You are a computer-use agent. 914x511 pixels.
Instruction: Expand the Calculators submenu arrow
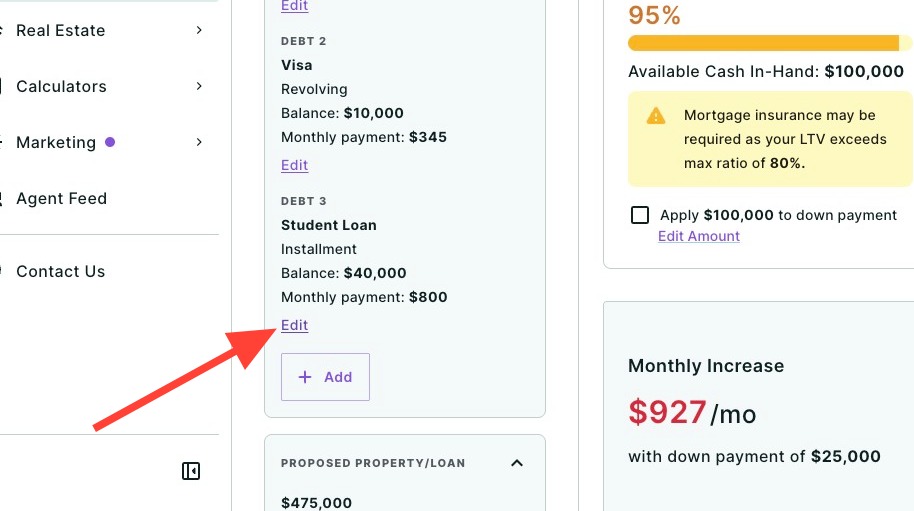click(199, 86)
